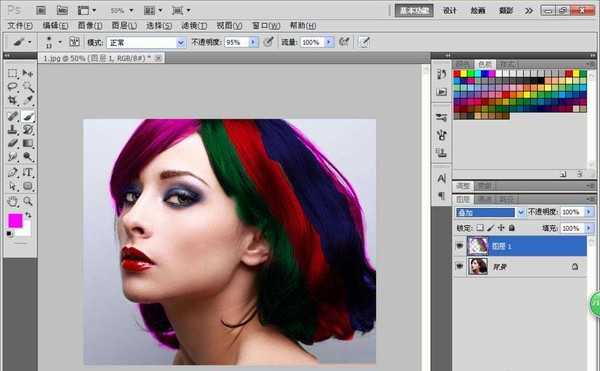Viewport: 600px width, 371px height.
Task: Select the Zoom tool in toolbox
Action: (28, 201)
